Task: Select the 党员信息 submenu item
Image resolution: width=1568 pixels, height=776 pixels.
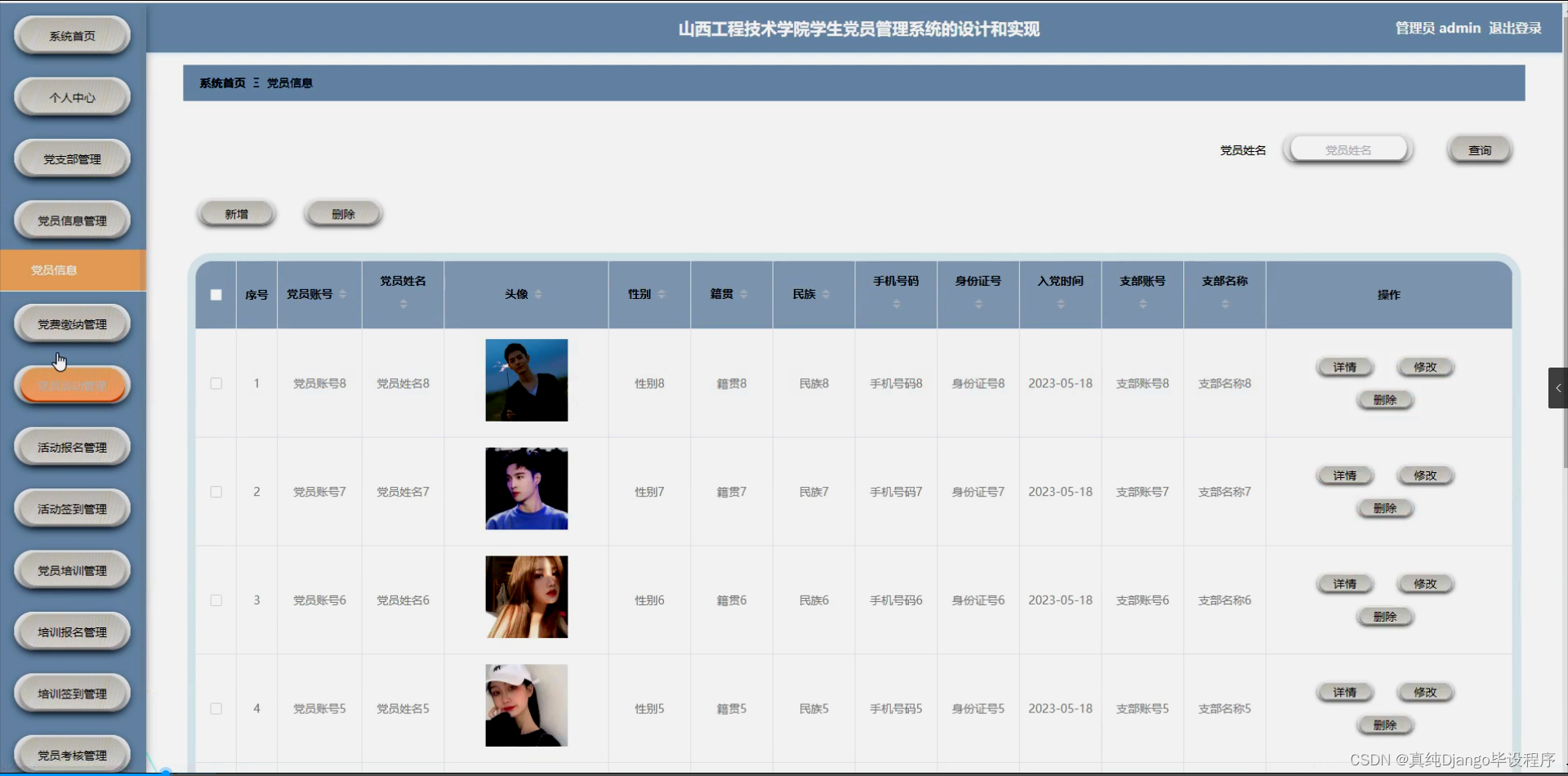Action: (73, 270)
